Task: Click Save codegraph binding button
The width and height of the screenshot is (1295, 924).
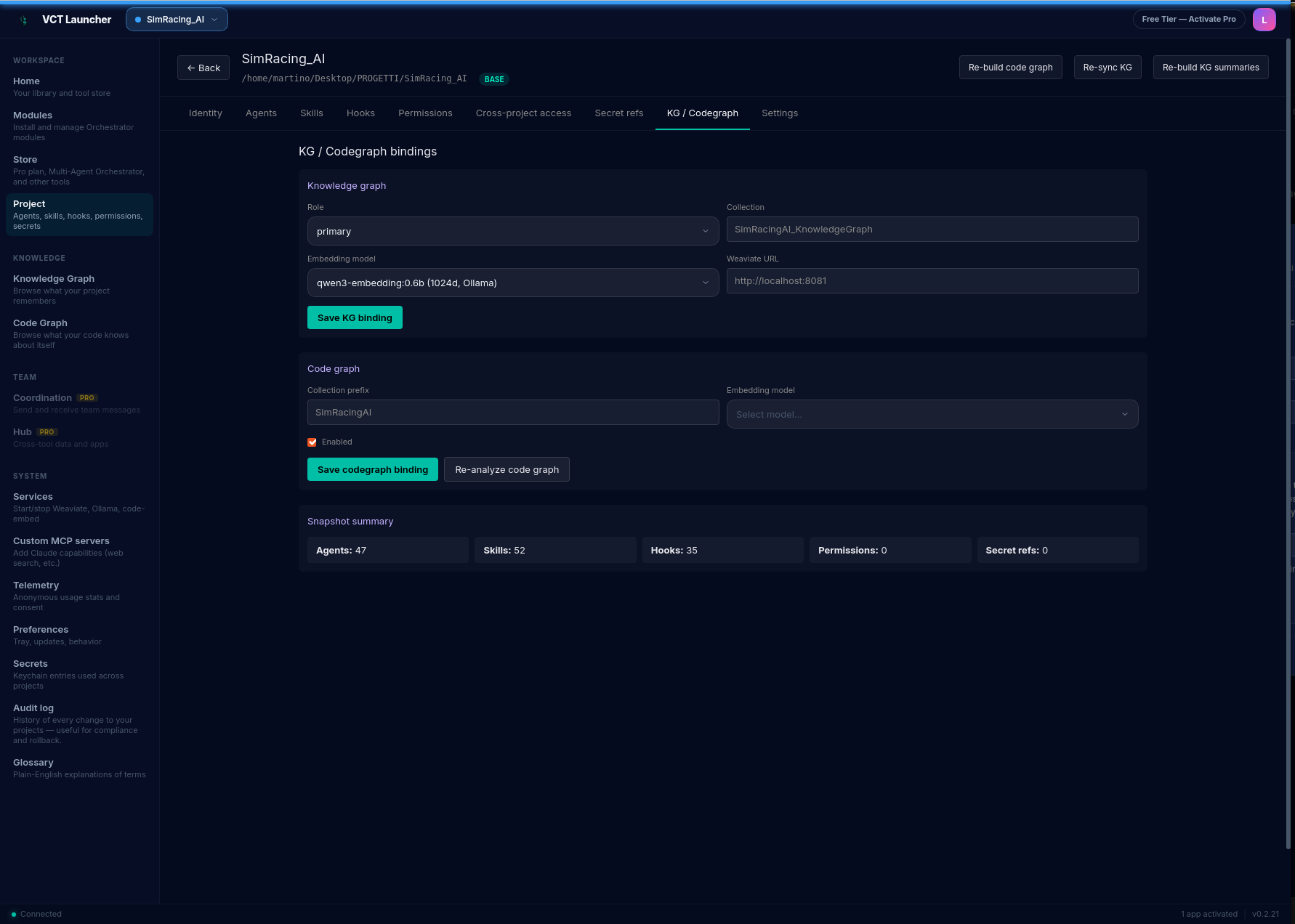Action: tap(373, 469)
